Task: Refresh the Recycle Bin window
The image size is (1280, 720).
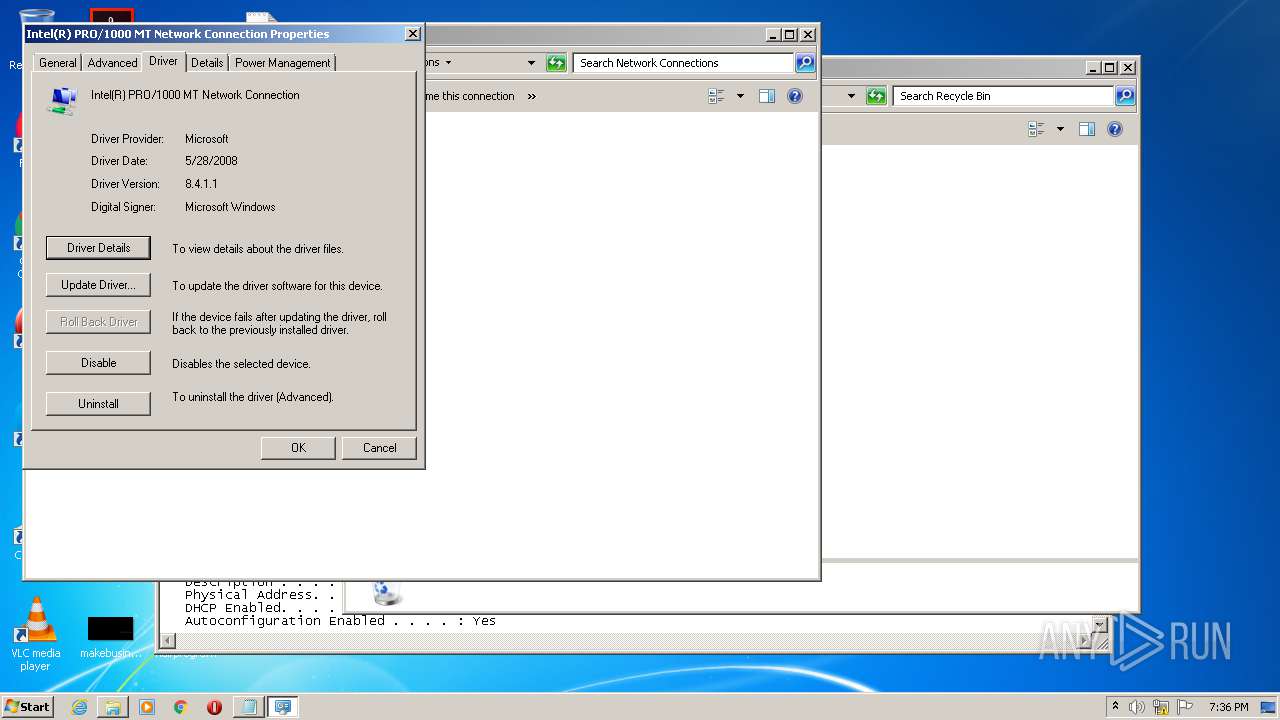Action: pyautogui.click(x=876, y=96)
